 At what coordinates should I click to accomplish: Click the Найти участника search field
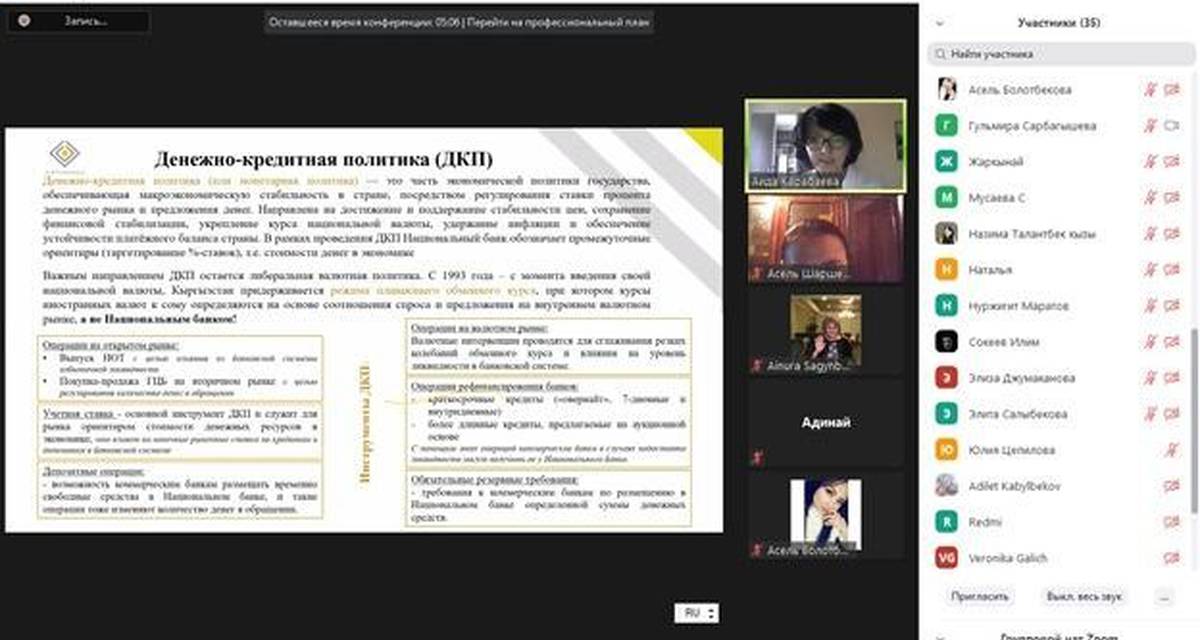click(x=1060, y=54)
